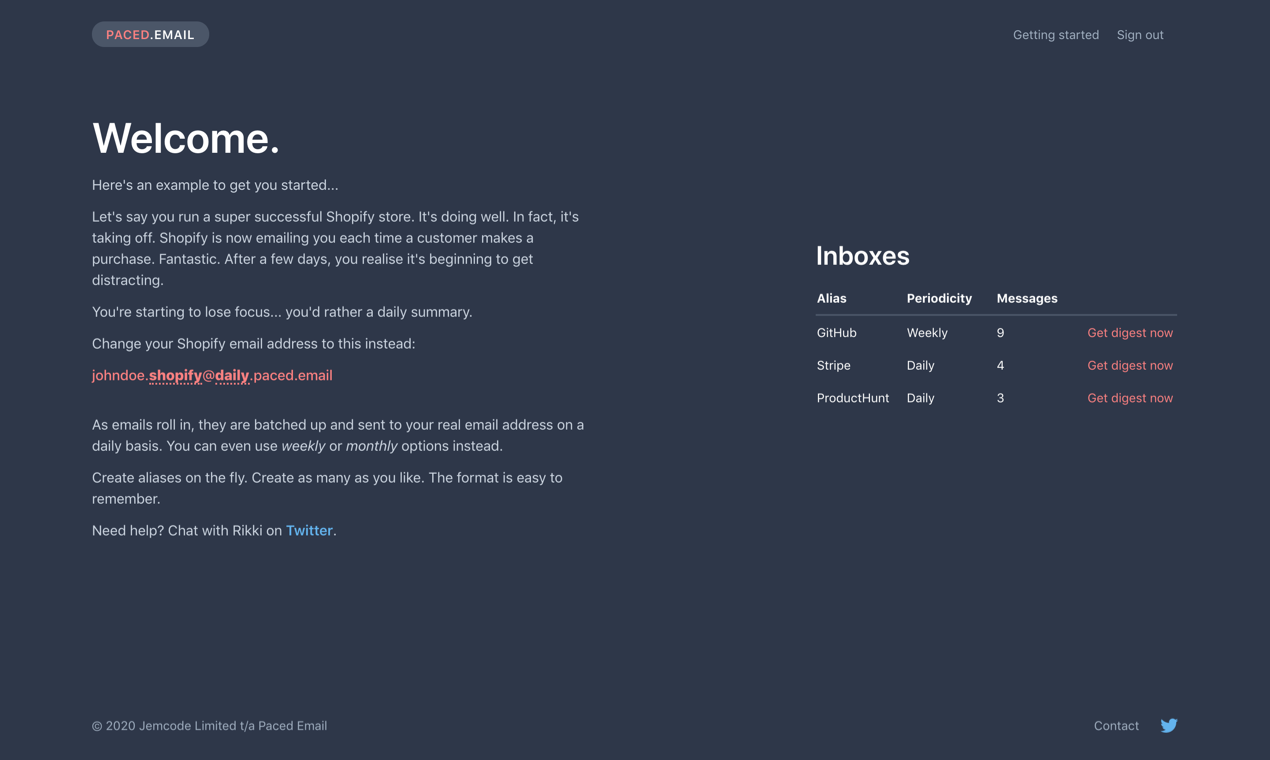Click the Weekly periodicity for GitHub

point(927,332)
